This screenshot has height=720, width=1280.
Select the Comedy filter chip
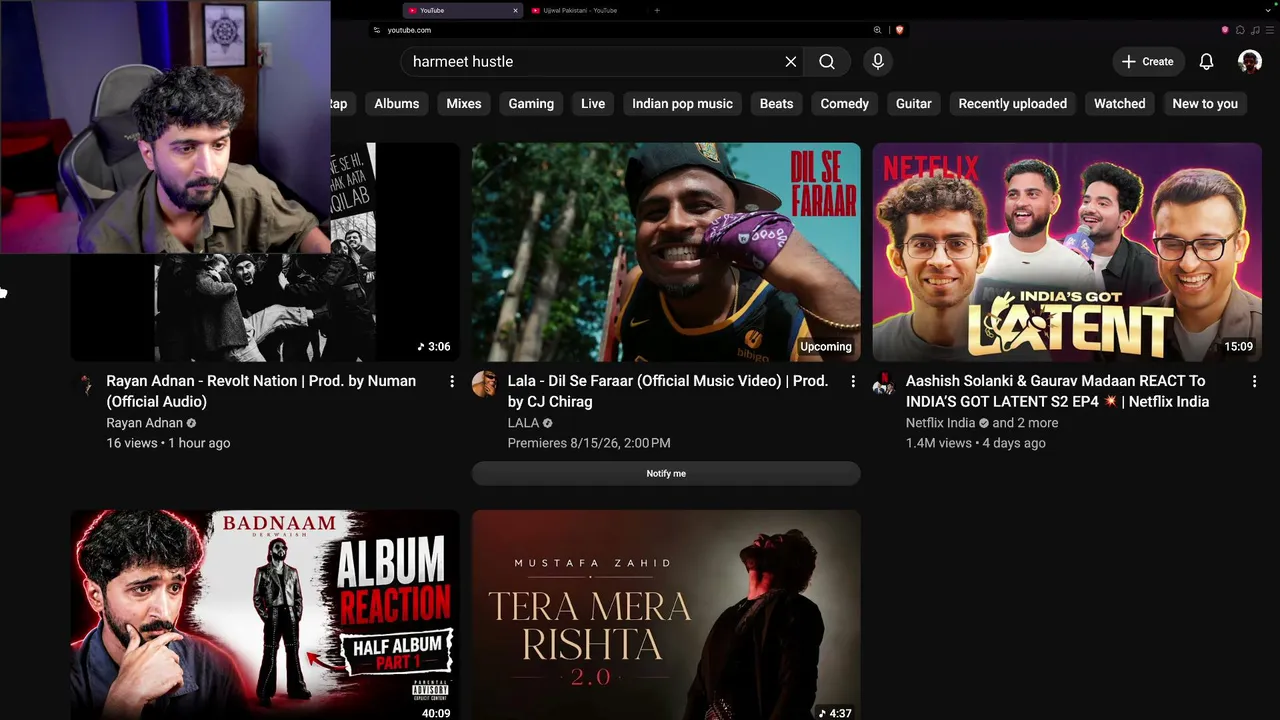tap(845, 104)
